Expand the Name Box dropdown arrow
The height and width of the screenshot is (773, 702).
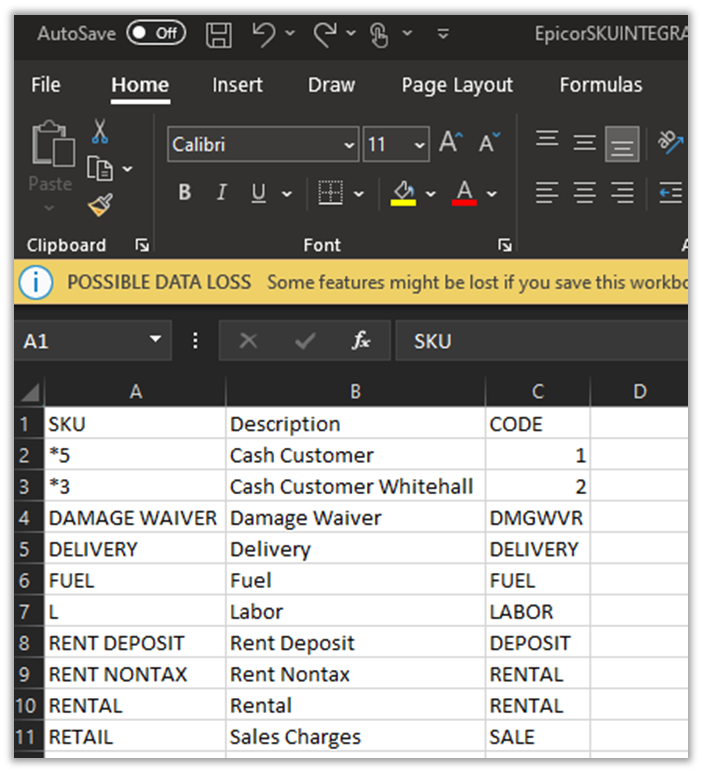point(155,340)
